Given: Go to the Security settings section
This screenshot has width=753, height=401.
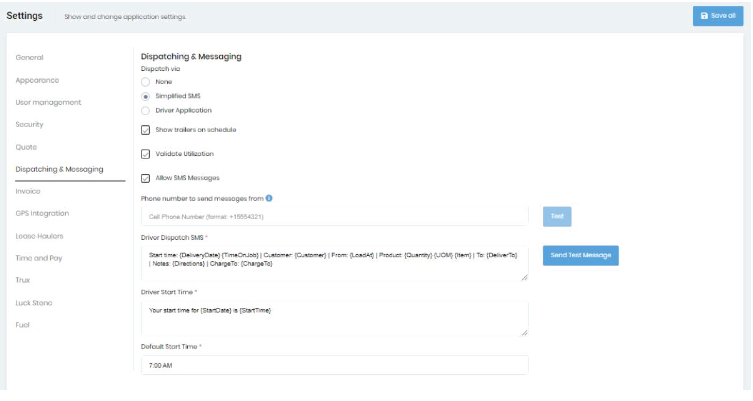Looking at the screenshot, I should [x=30, y=125].
